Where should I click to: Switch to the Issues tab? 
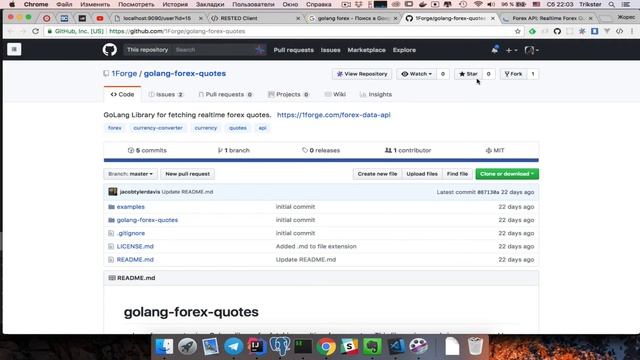tap(166, 94)
